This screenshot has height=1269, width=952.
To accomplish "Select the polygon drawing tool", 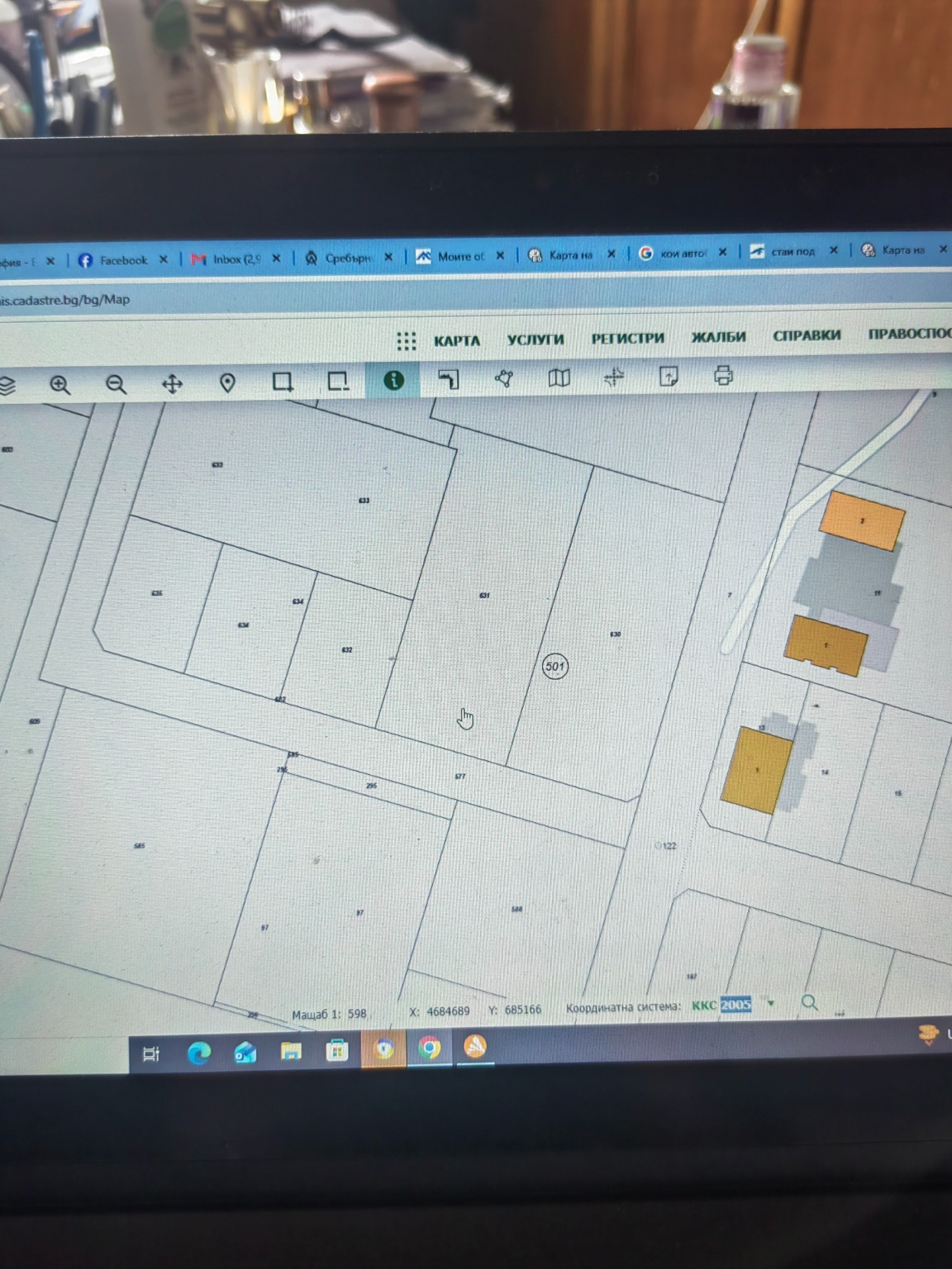I will pos(503,378).
